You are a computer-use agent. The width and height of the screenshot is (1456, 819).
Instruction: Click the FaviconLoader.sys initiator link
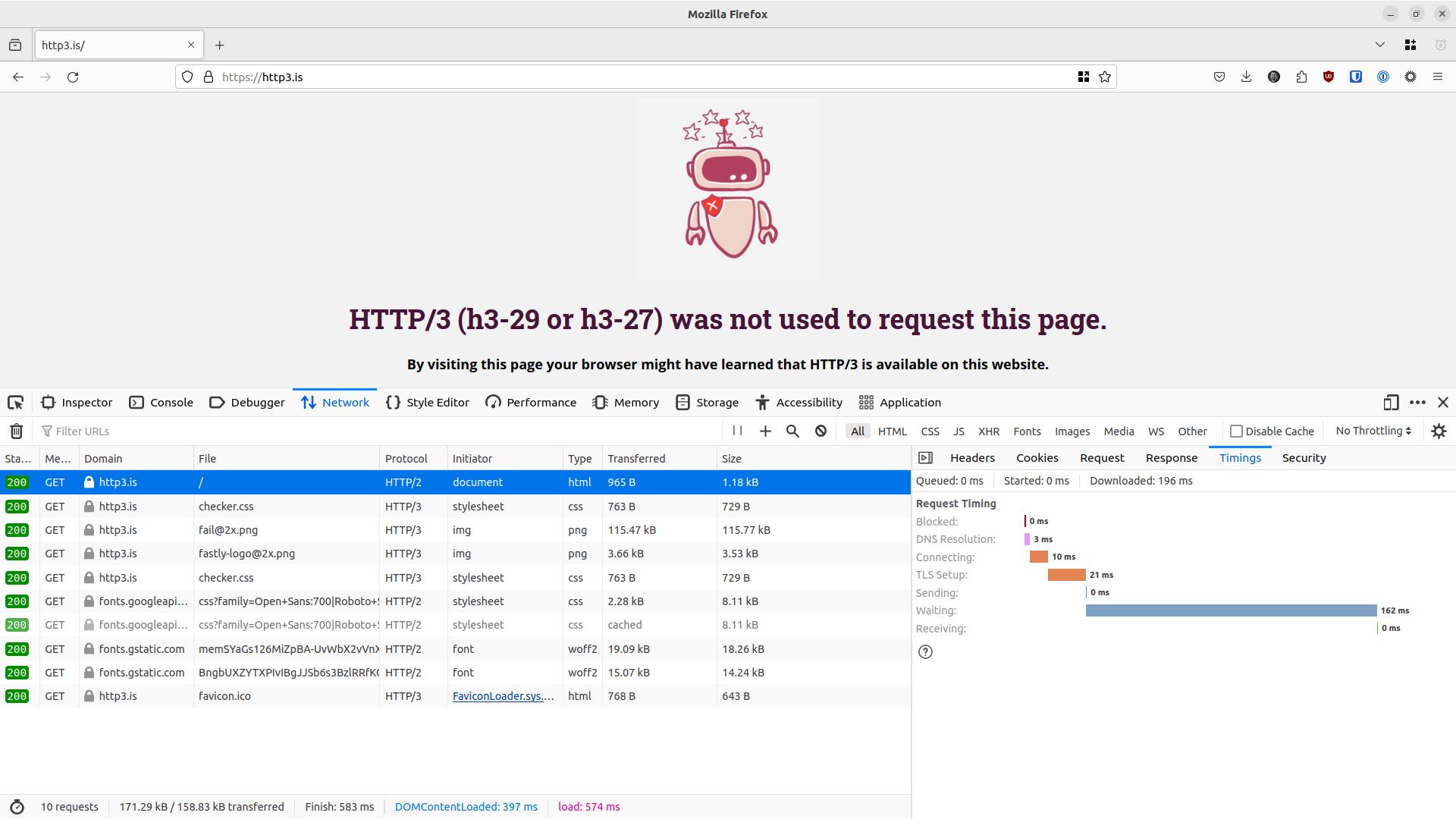point(504,696)
